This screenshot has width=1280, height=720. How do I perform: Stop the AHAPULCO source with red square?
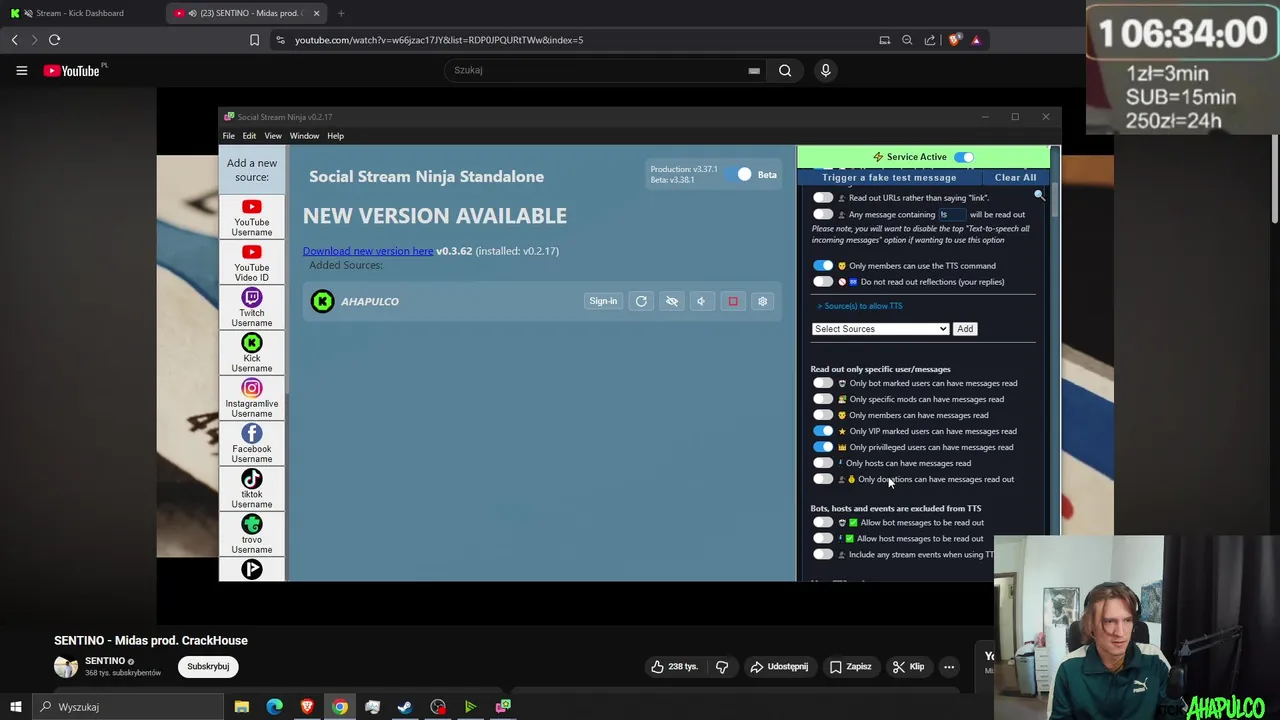point(733,301)
